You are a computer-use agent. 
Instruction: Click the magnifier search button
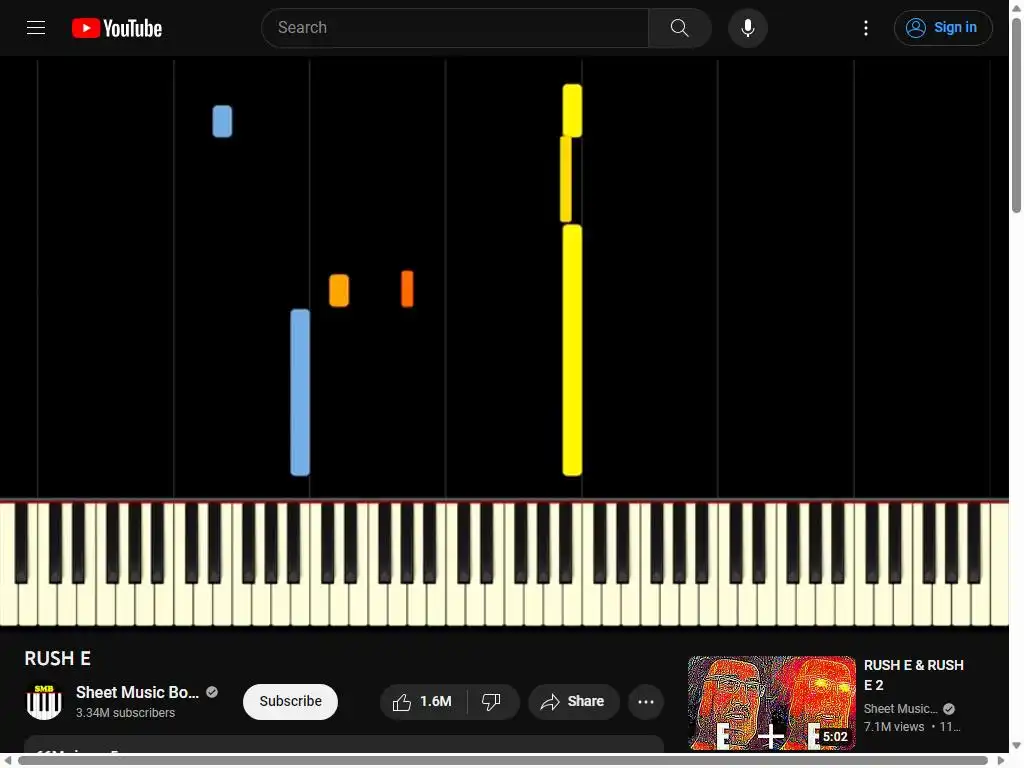point(679,28)
